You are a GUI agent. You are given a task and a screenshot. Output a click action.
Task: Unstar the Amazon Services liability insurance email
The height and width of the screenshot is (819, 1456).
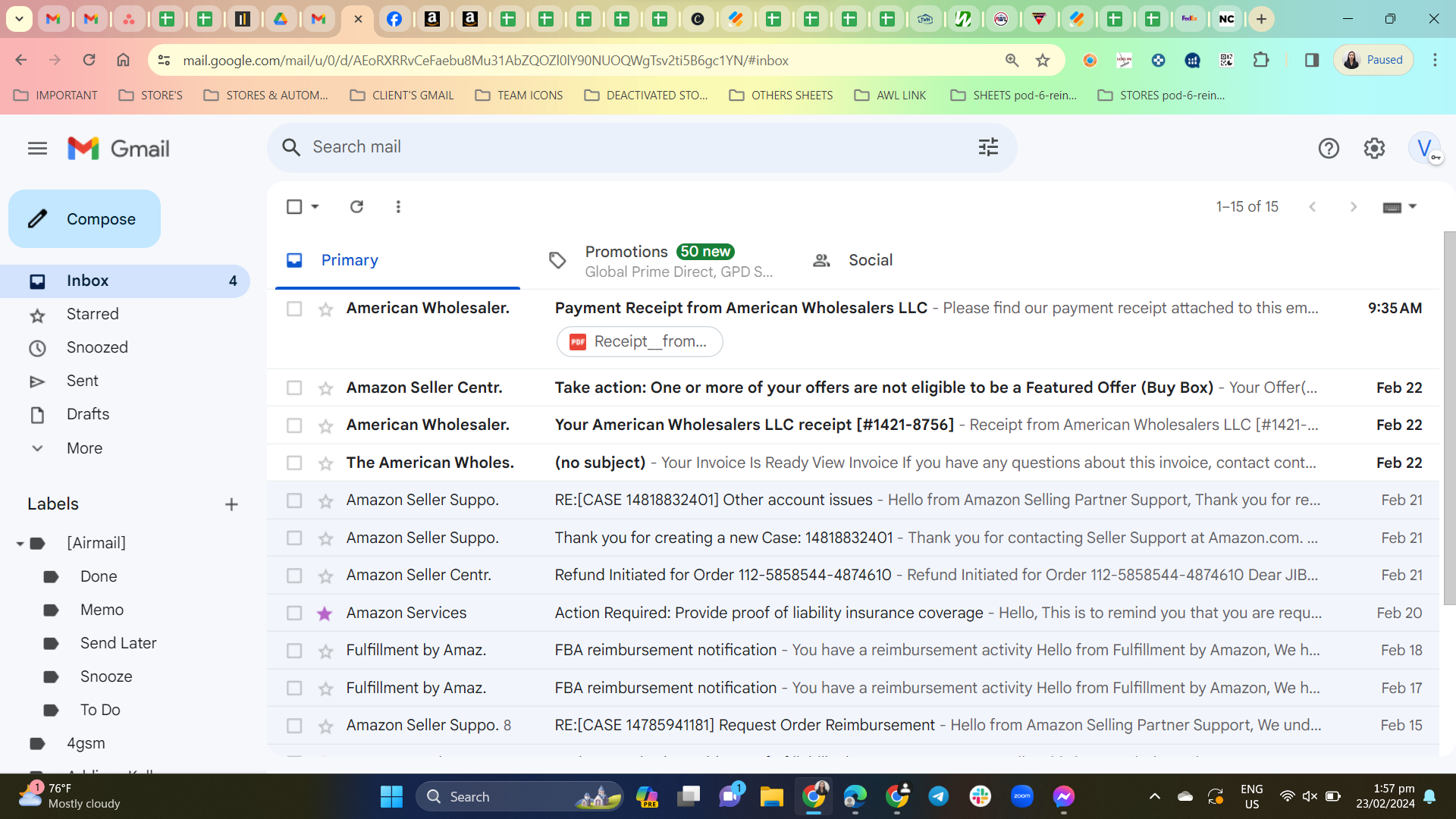coord(325,613)
